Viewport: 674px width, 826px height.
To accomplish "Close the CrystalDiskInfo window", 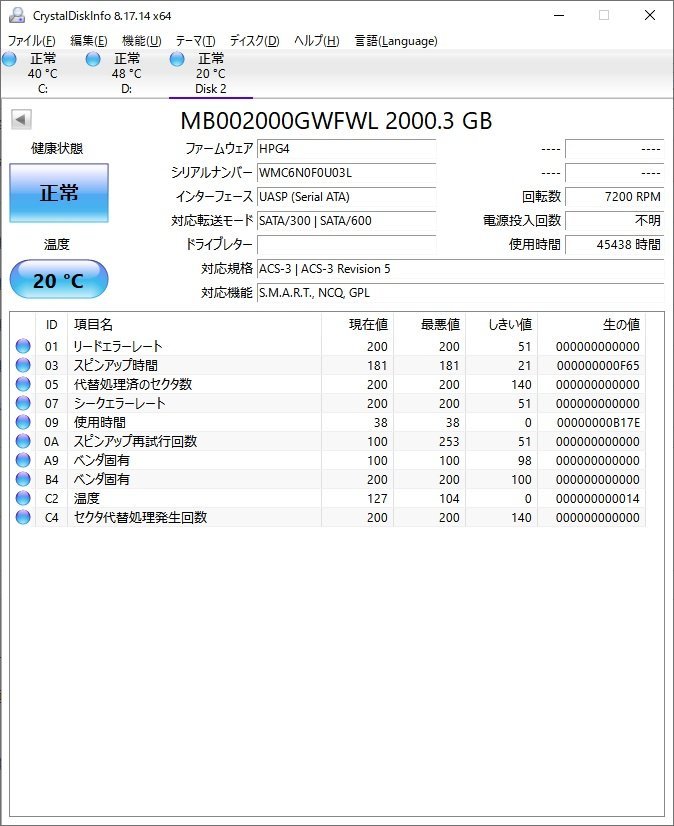I will coord(650,15).
